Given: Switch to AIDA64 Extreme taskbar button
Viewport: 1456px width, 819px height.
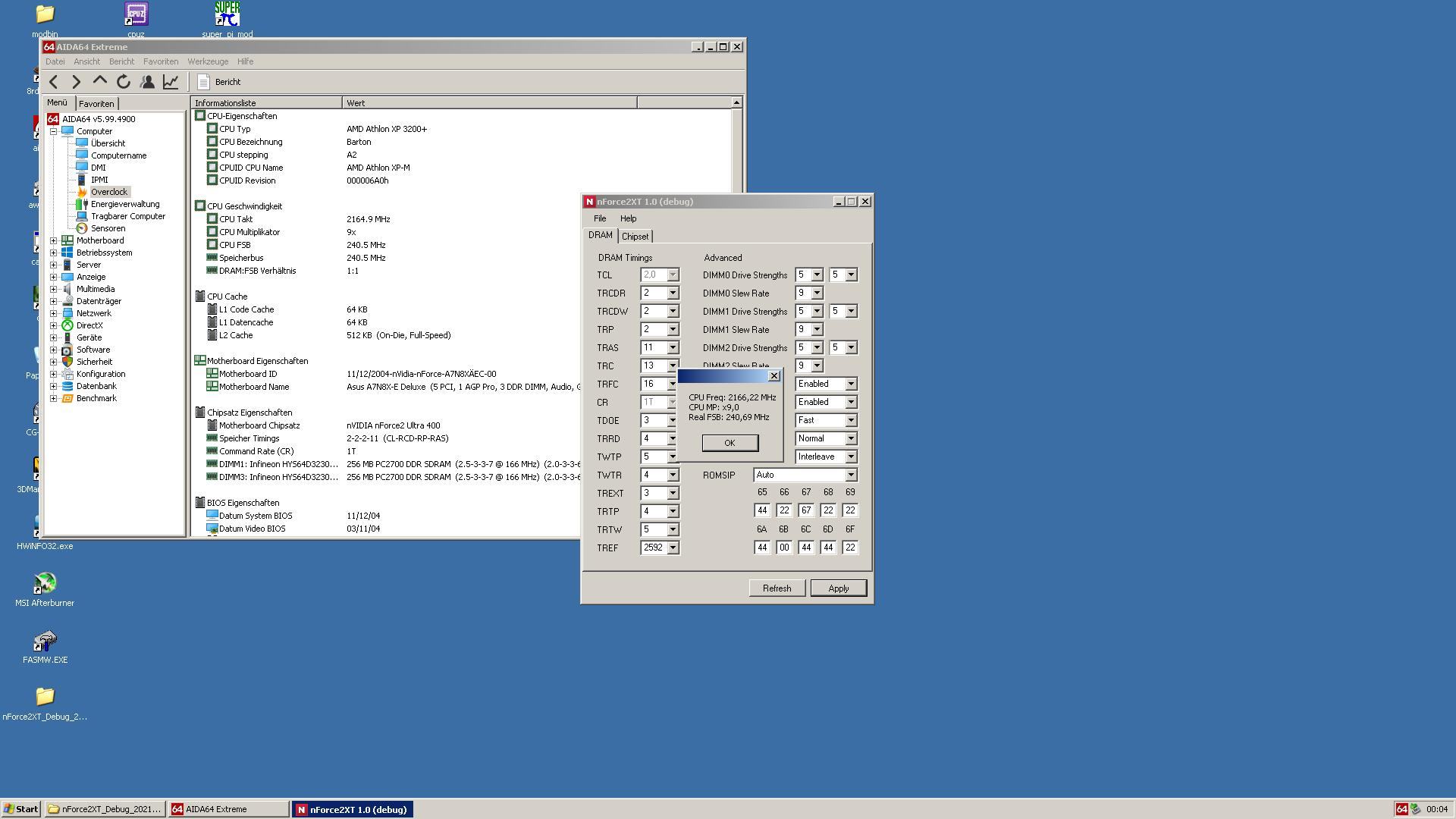Looking at the screenshot, I should [229, 810].
